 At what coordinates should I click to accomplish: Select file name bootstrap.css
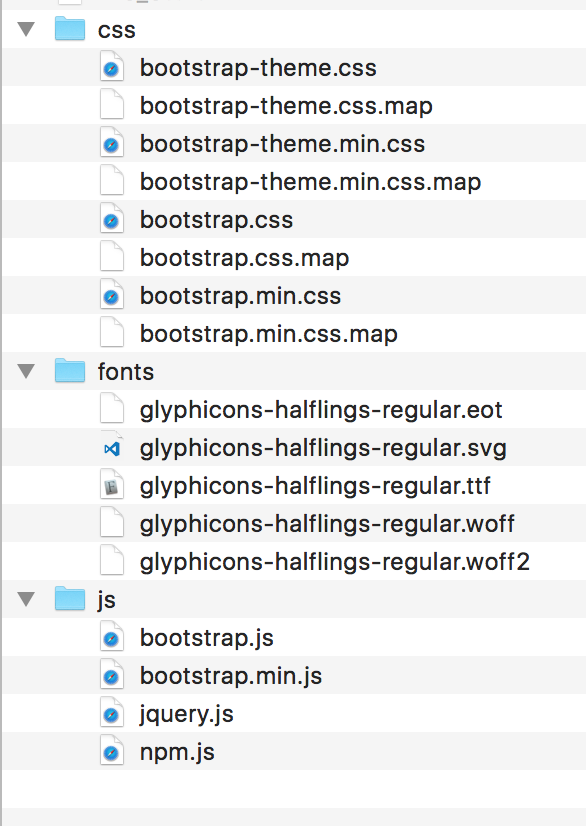click(217, 220)
